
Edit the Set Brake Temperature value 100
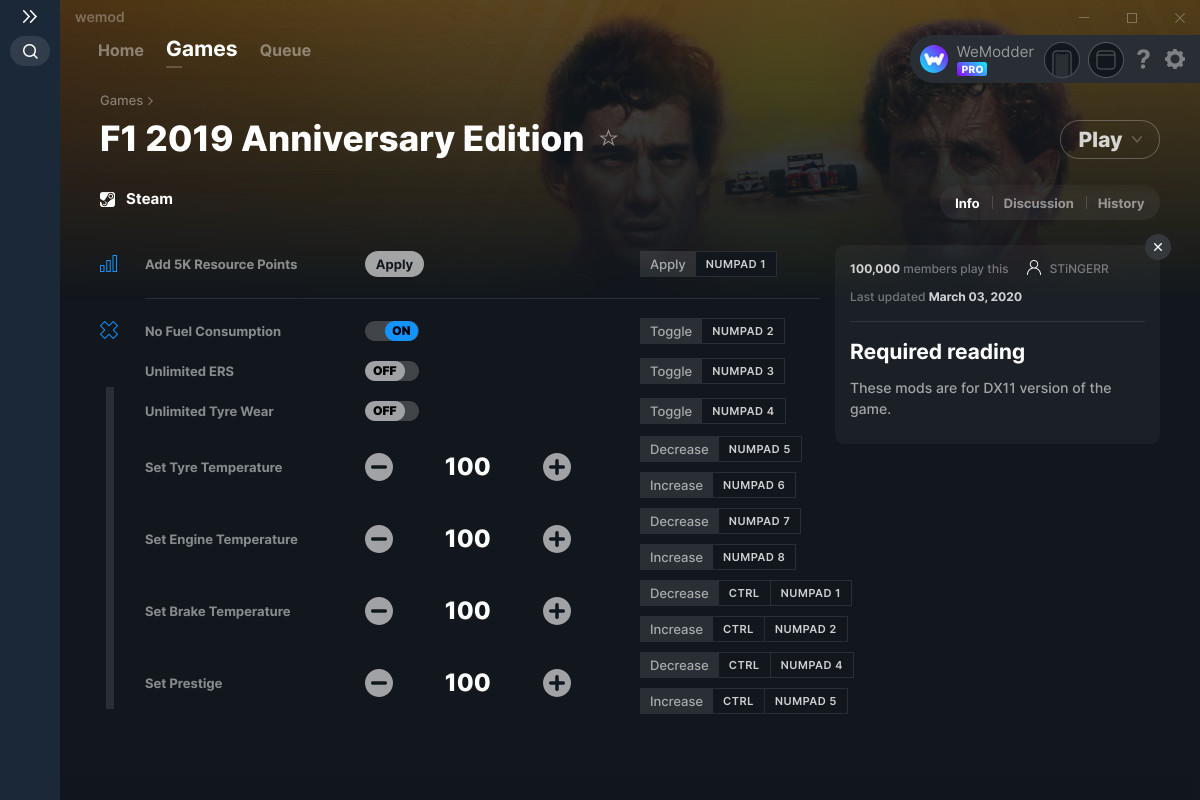coord(468,611)
